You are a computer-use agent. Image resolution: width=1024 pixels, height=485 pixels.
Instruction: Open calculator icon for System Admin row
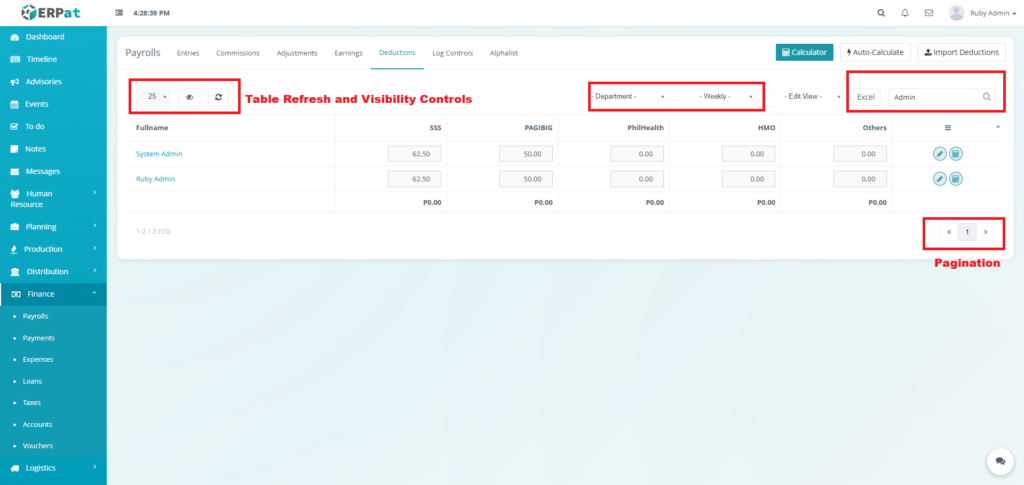click(955, 154)
